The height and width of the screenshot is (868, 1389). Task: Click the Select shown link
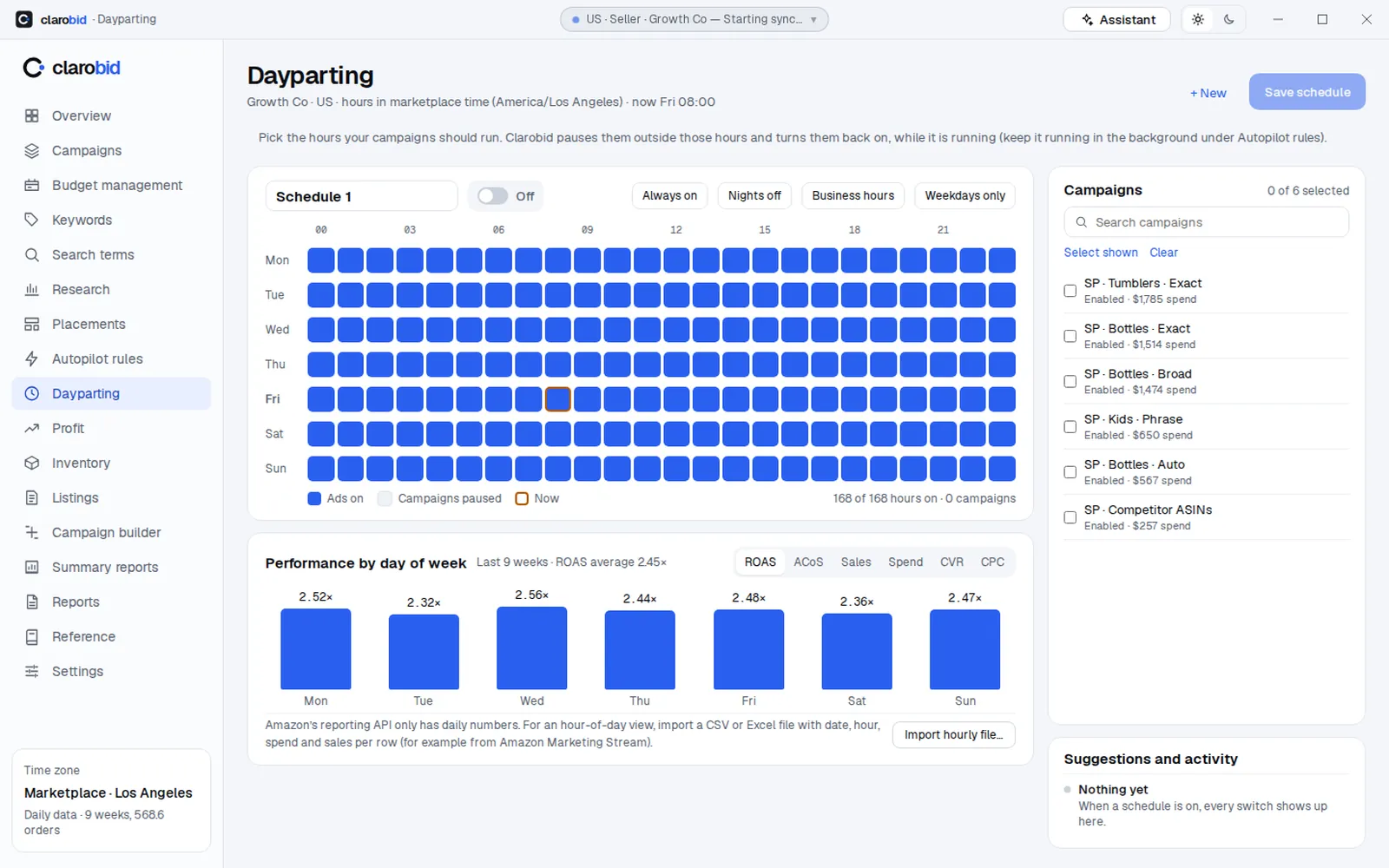click(1101, 253)
